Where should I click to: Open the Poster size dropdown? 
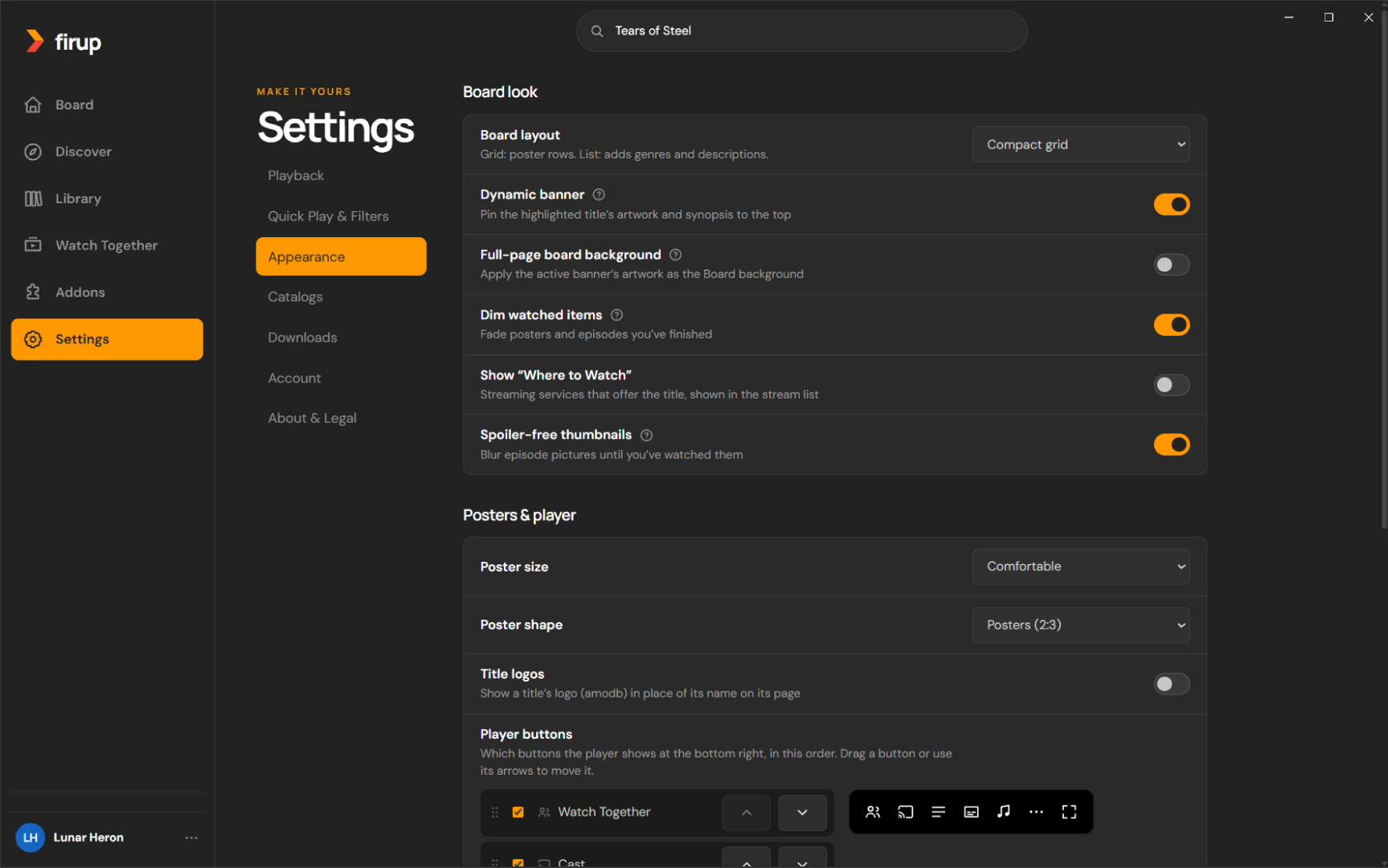[x=1080, y=567]
